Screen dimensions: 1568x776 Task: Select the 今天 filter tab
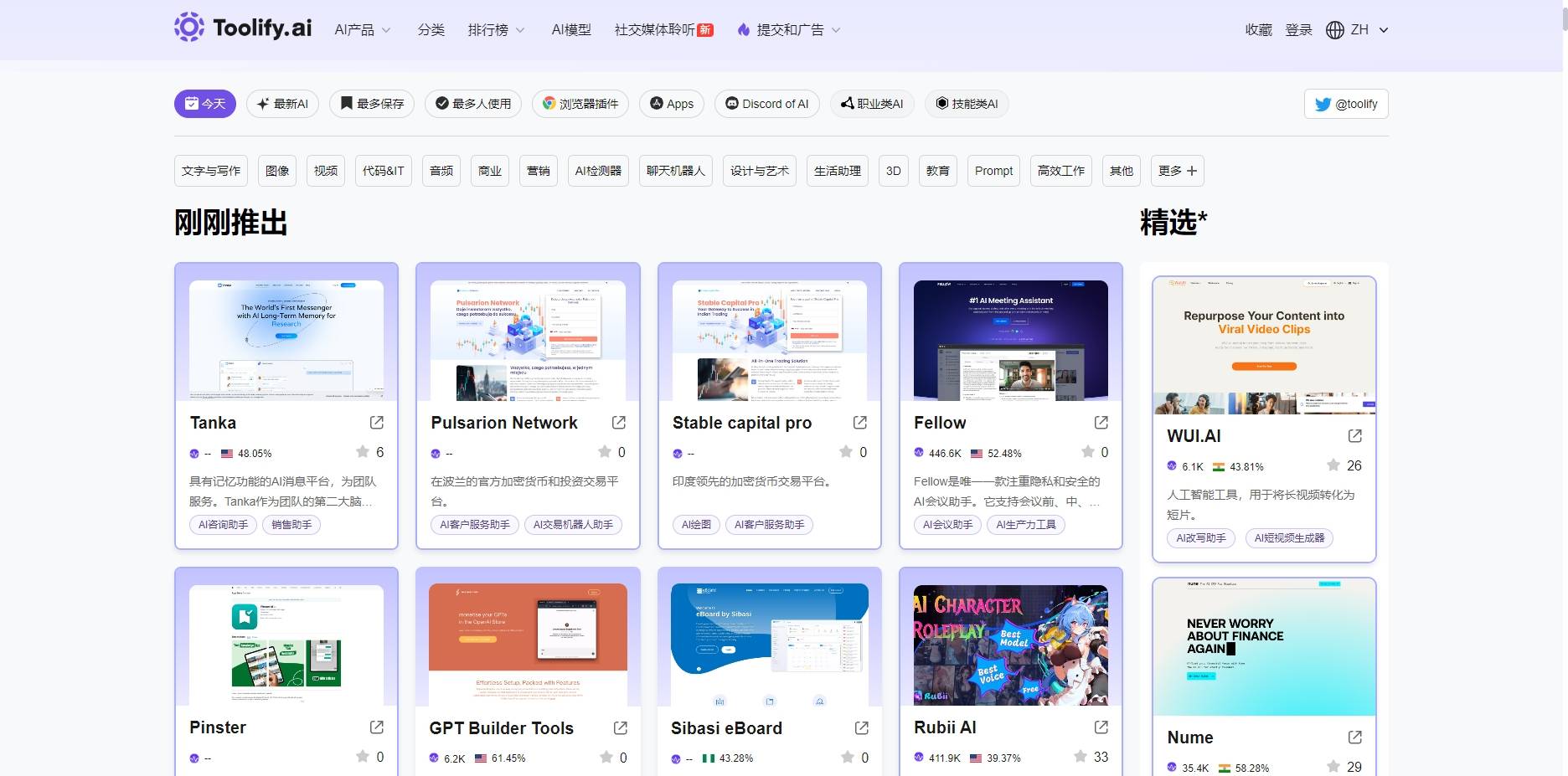pyautogui.click(x=205, y=104)
